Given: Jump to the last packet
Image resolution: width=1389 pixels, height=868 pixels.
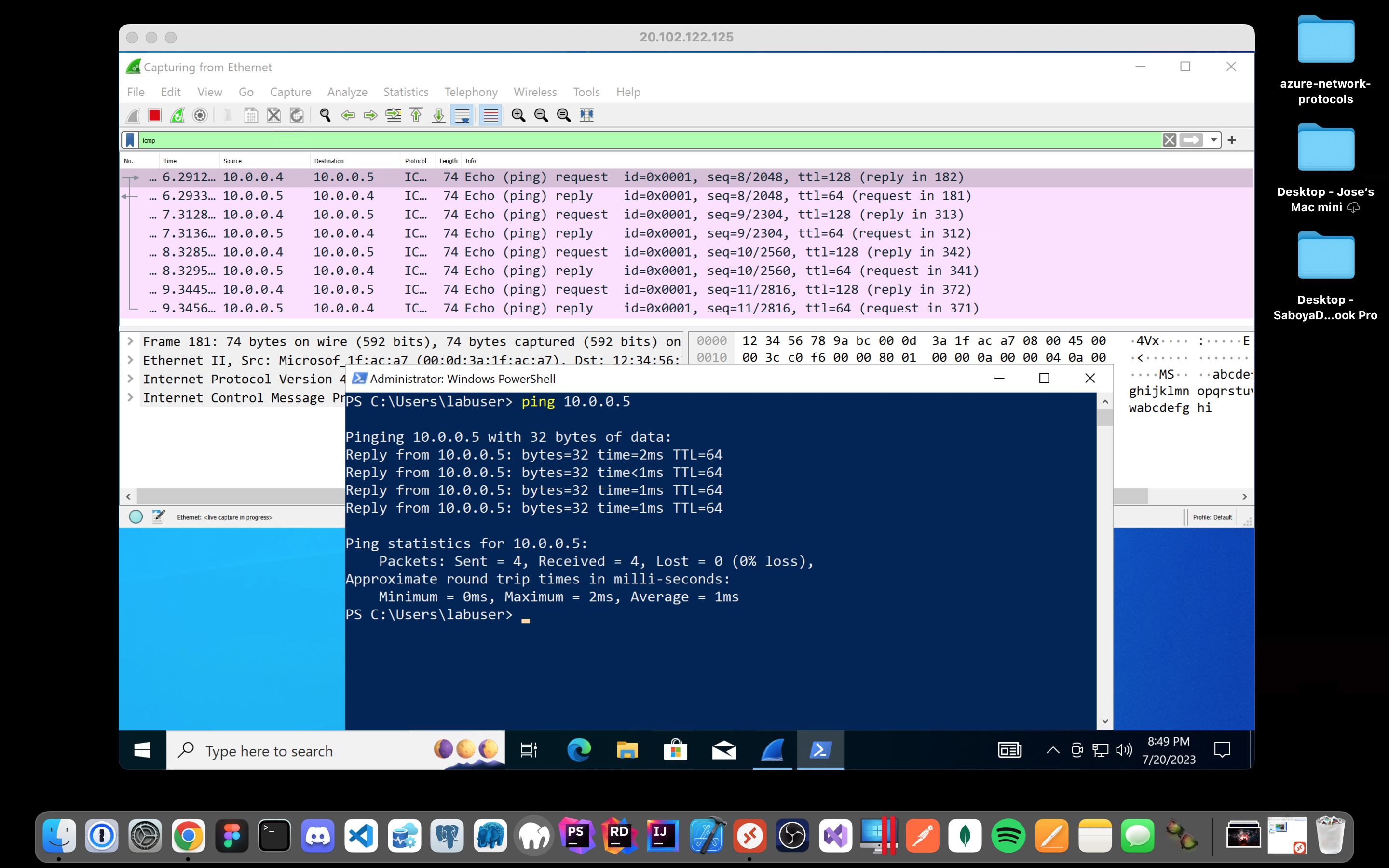Looking at the screenshot, I should pyautogui.click(x=438, y=115).
